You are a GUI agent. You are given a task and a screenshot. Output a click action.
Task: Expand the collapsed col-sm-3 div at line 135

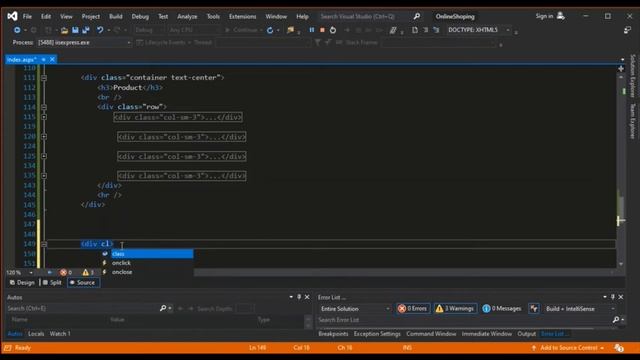point(44,176)
